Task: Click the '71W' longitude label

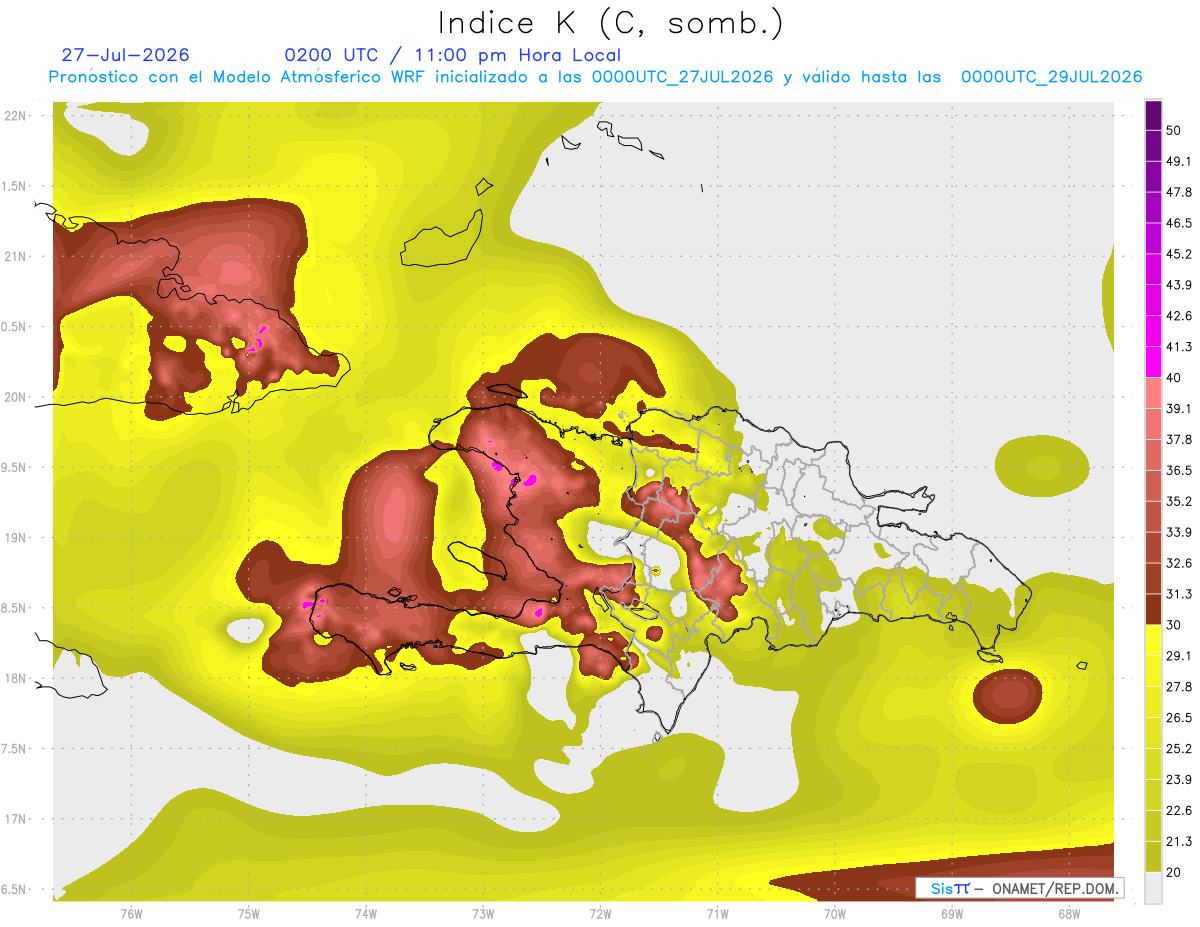Action: pos(717,914)
